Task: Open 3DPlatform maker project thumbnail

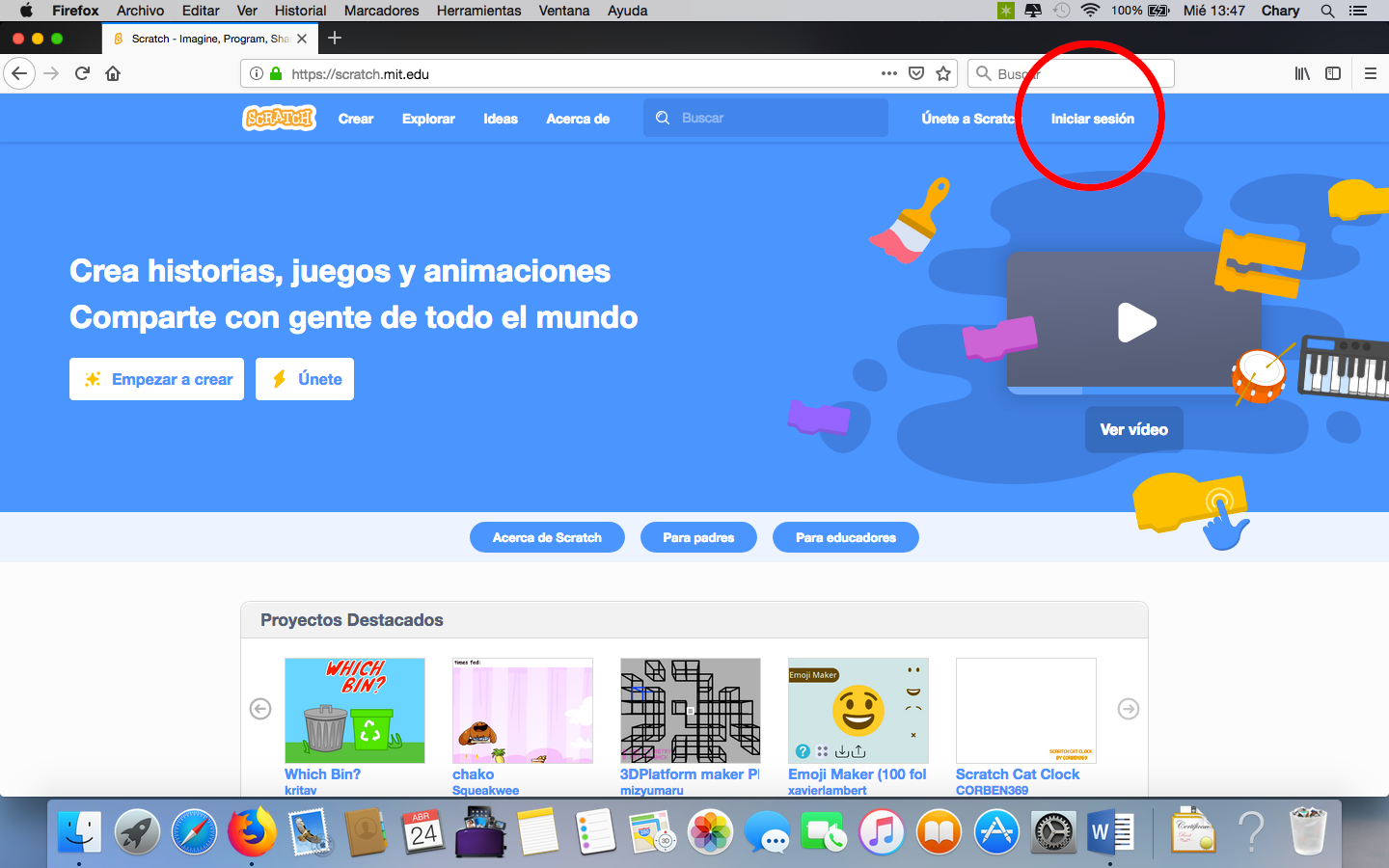Action: point(691,711)
